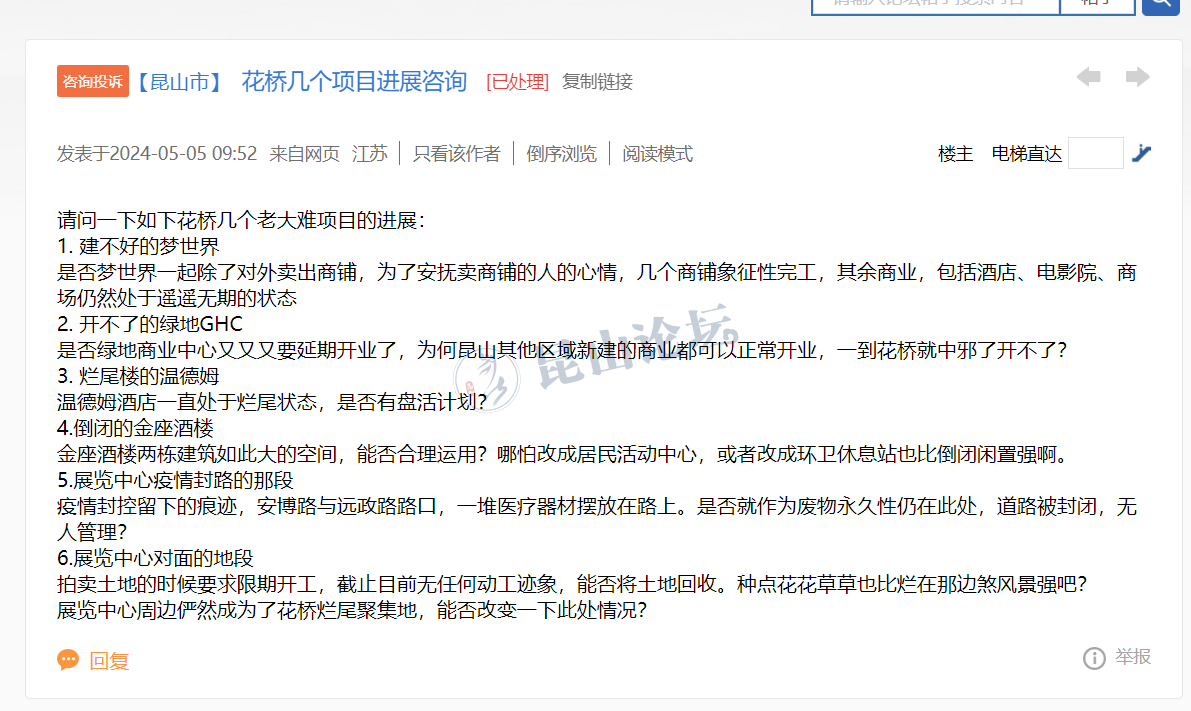Click the 回复 reply link
Image resolution: width=1191 pixels, height=711 pixels.
tap(109, 661)
